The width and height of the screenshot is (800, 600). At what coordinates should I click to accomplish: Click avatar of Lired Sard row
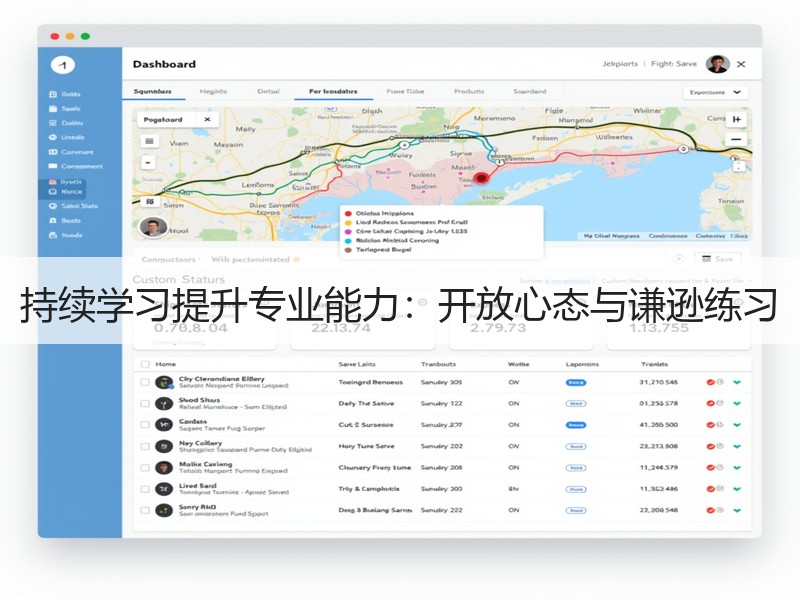click(x=164, y=489)
